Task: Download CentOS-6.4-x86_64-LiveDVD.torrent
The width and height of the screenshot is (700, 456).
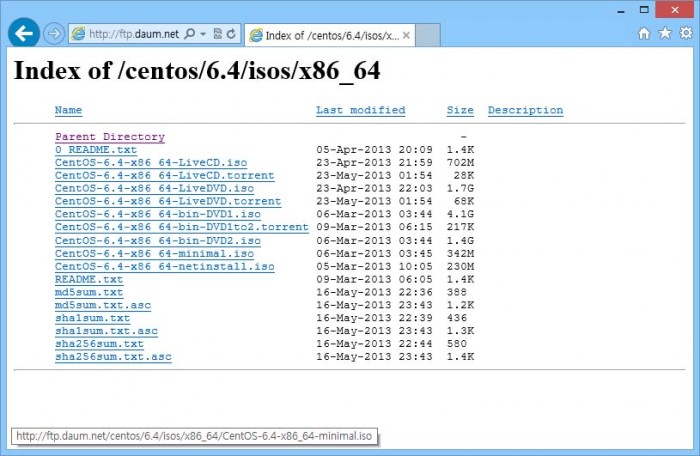Action: 168,201
